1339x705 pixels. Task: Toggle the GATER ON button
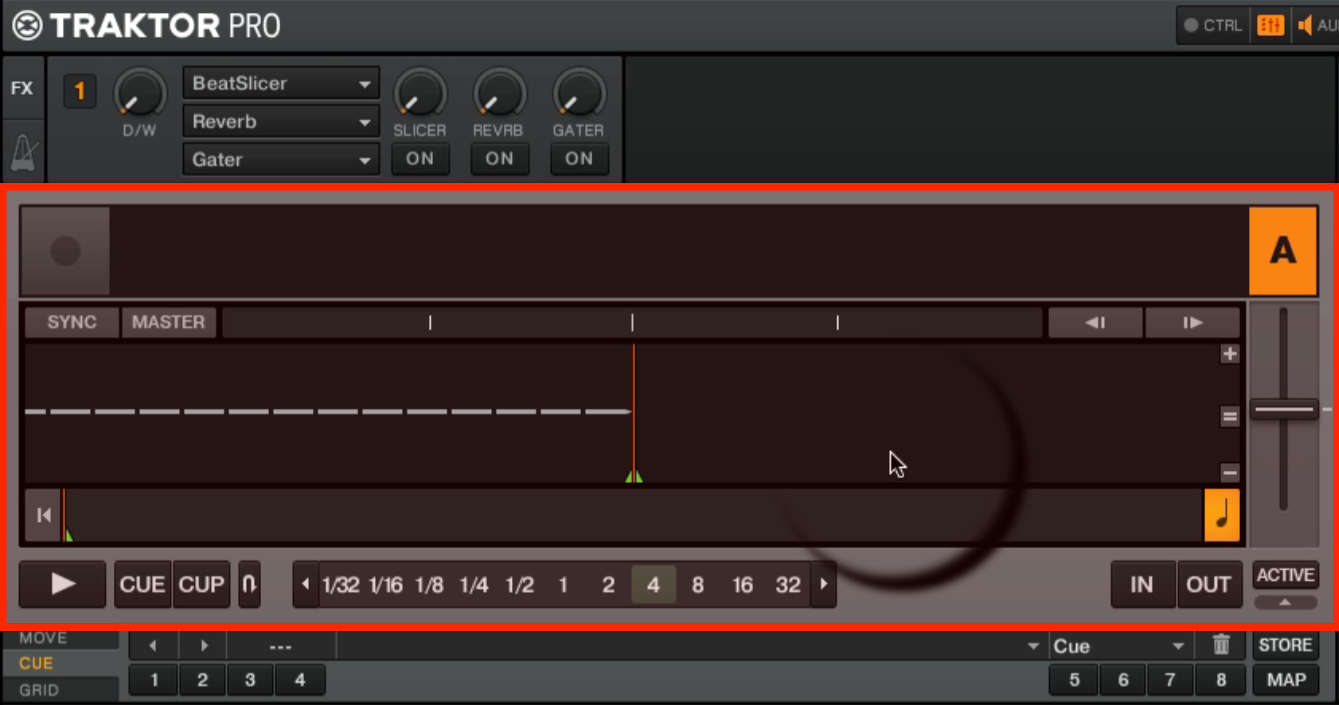coord(579,159)
